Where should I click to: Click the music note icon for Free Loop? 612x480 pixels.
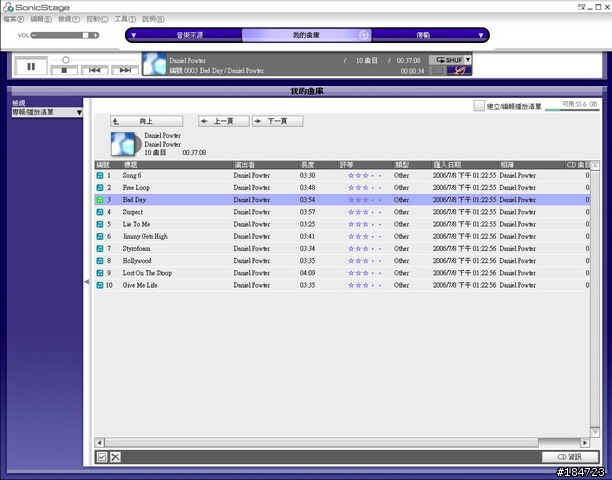click(100, 188)
